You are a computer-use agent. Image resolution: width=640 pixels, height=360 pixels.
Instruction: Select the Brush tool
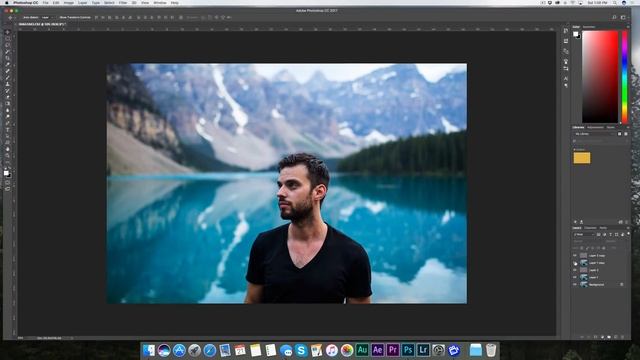click(x=8, y=77)
